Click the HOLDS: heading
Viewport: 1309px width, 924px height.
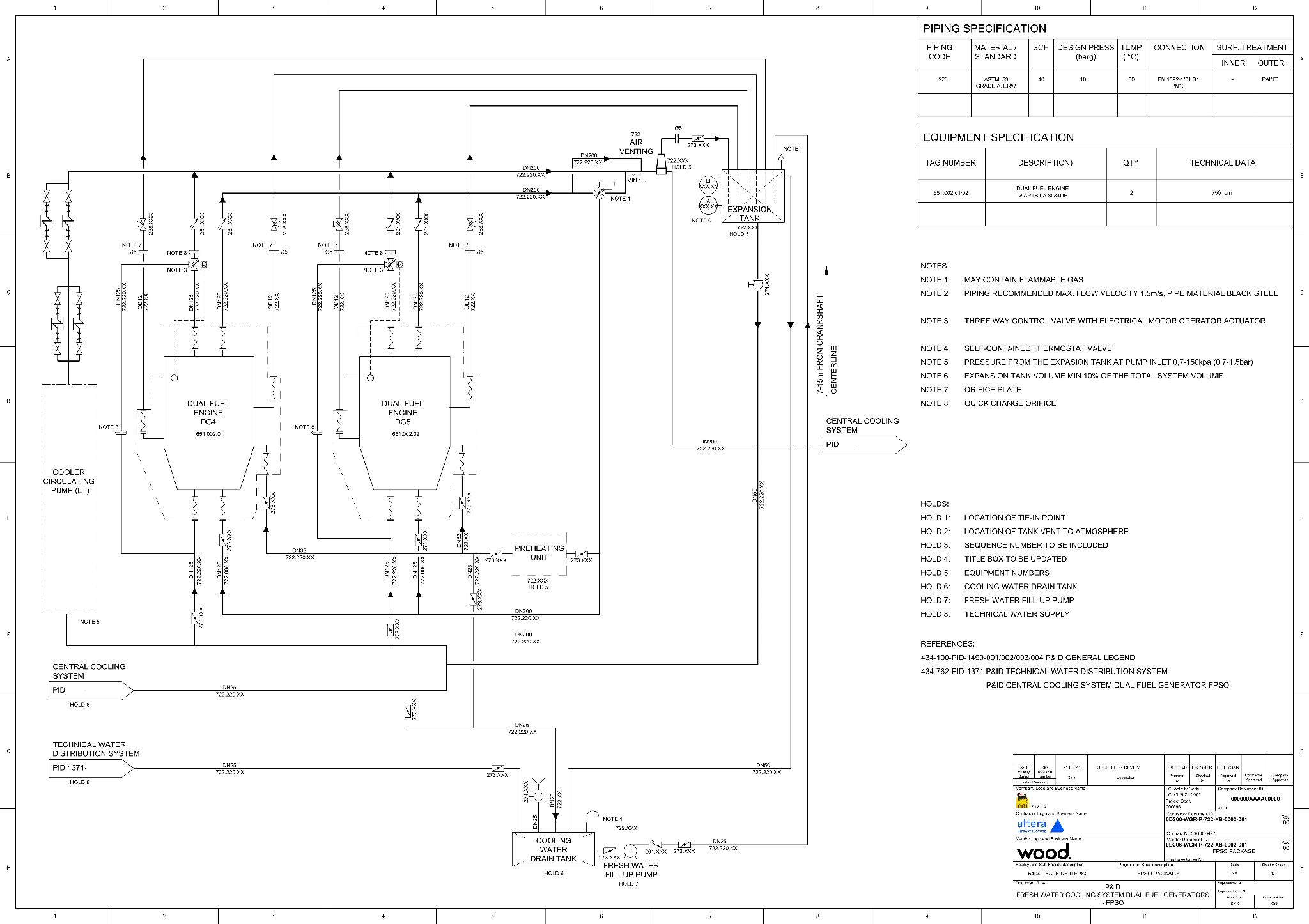(x=934, y=504)
